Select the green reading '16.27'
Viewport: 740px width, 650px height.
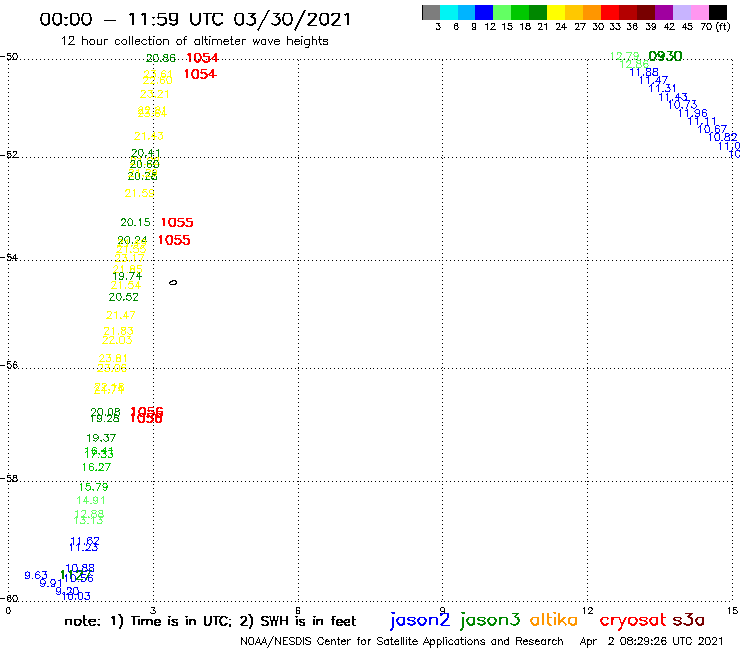click(x=96, y=467)
